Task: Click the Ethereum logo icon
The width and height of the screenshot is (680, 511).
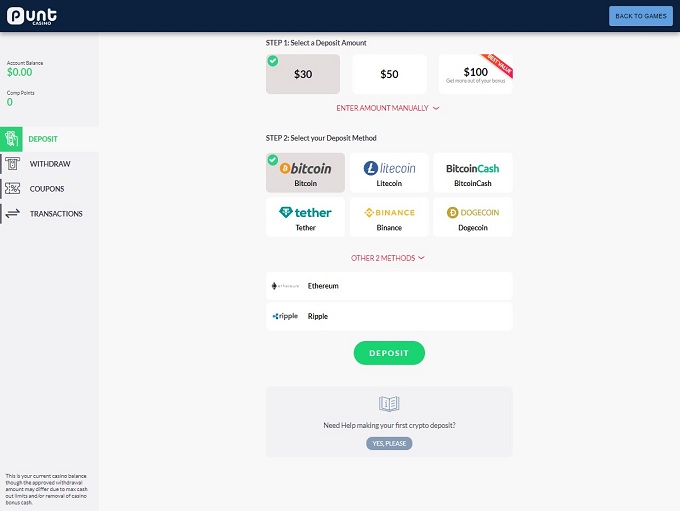Action: tap(285, 286)
